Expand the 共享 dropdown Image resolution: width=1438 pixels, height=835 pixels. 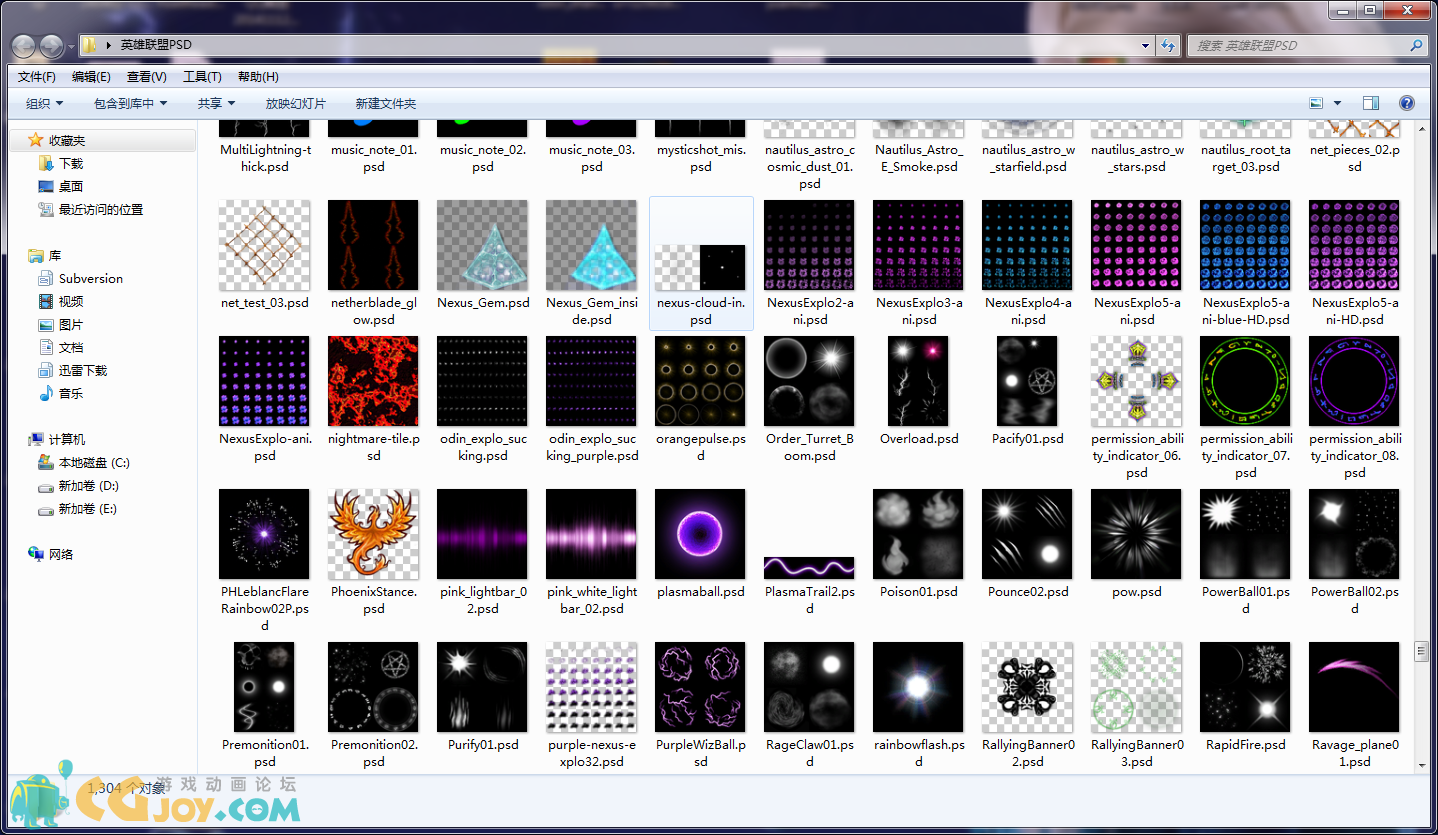click(217, 103)
